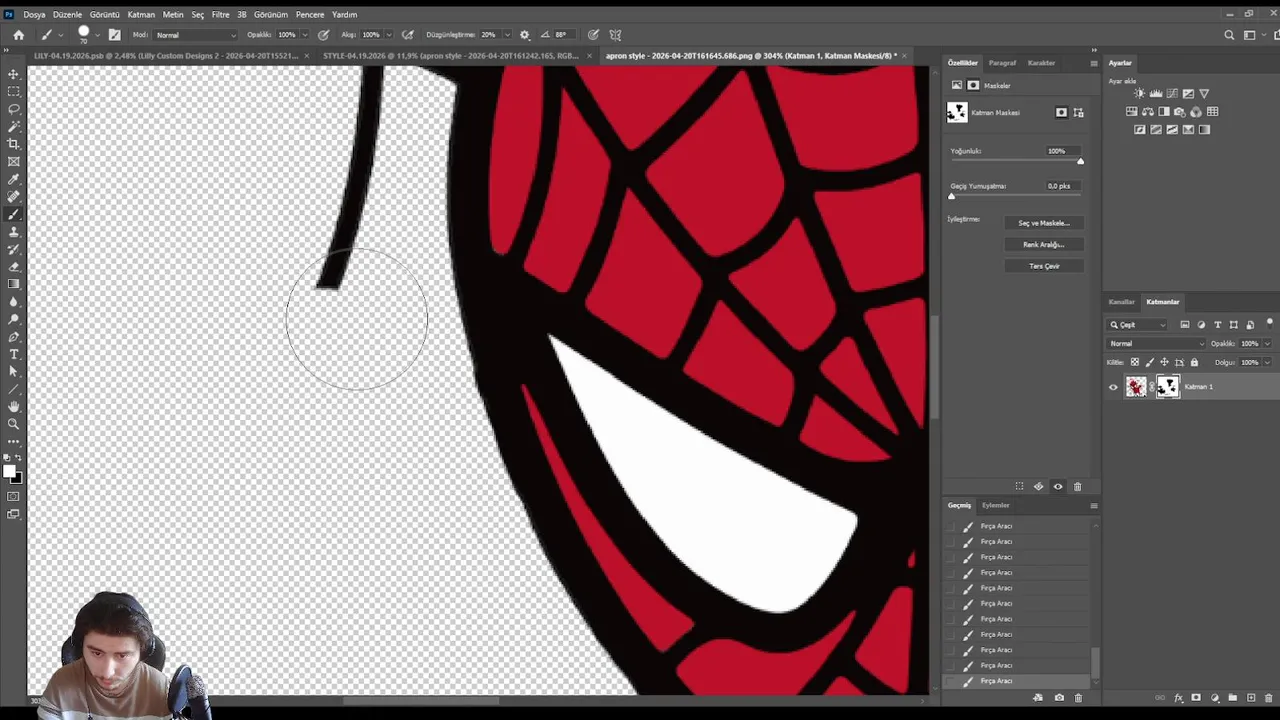Expand the Düzgünleştirme percentage dropdown
The image size is (1280, 720).
click(508, 35)
